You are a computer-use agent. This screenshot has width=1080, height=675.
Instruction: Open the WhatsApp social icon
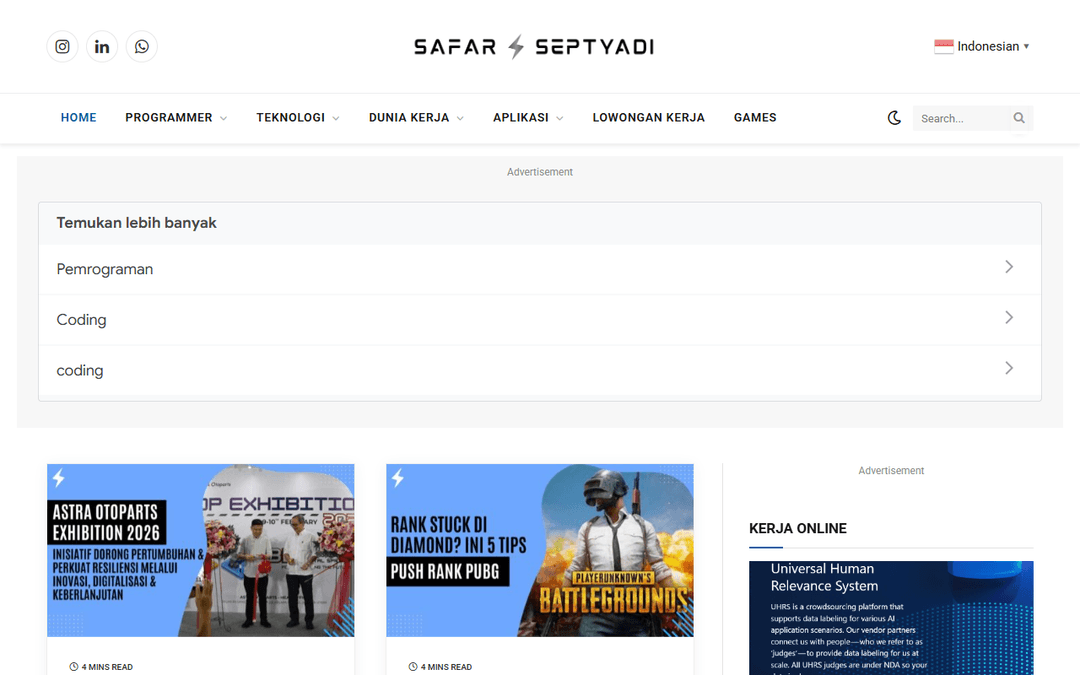point(142,47)
